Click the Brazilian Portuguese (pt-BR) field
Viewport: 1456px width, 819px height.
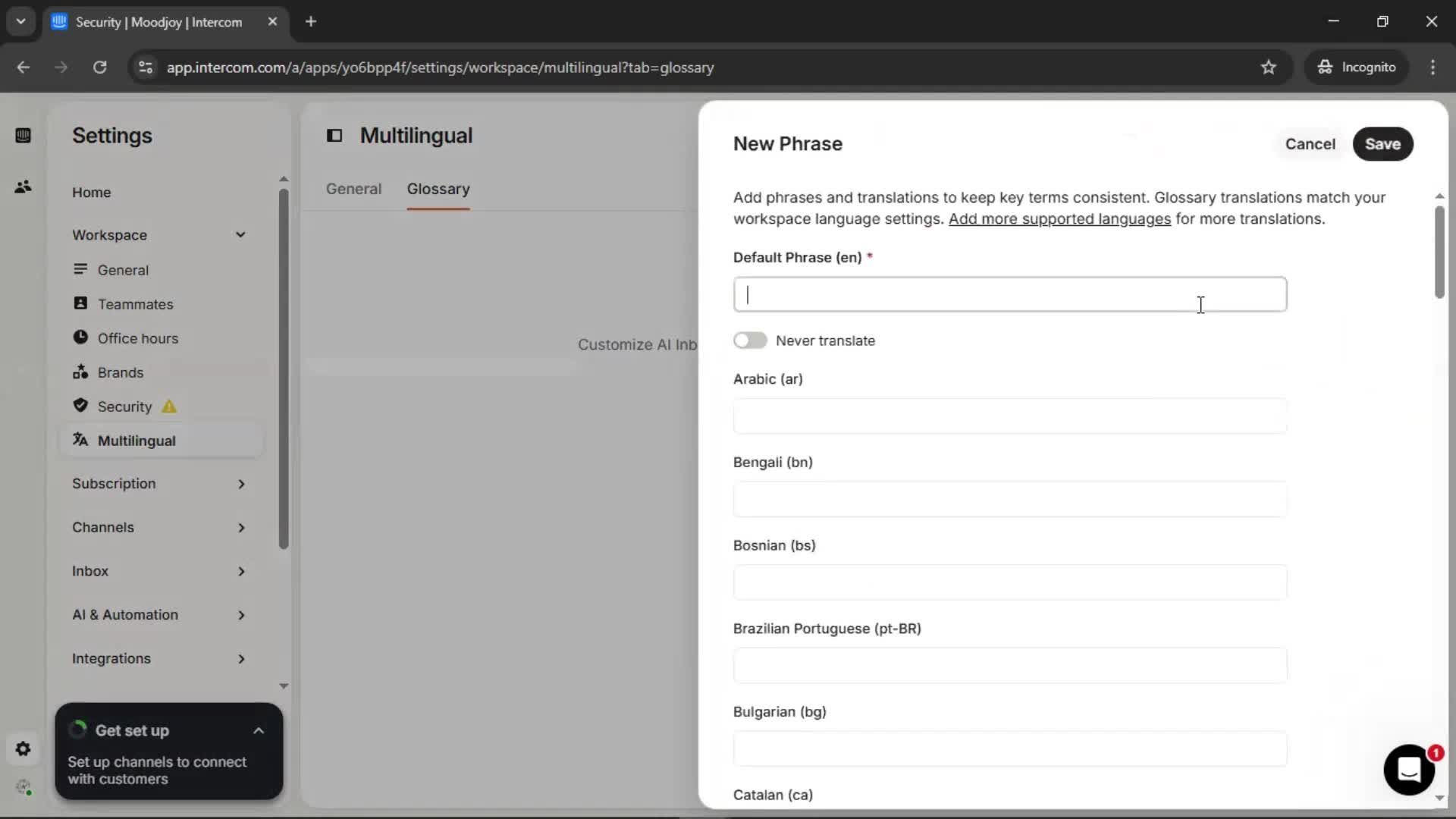click(1009, 665)
